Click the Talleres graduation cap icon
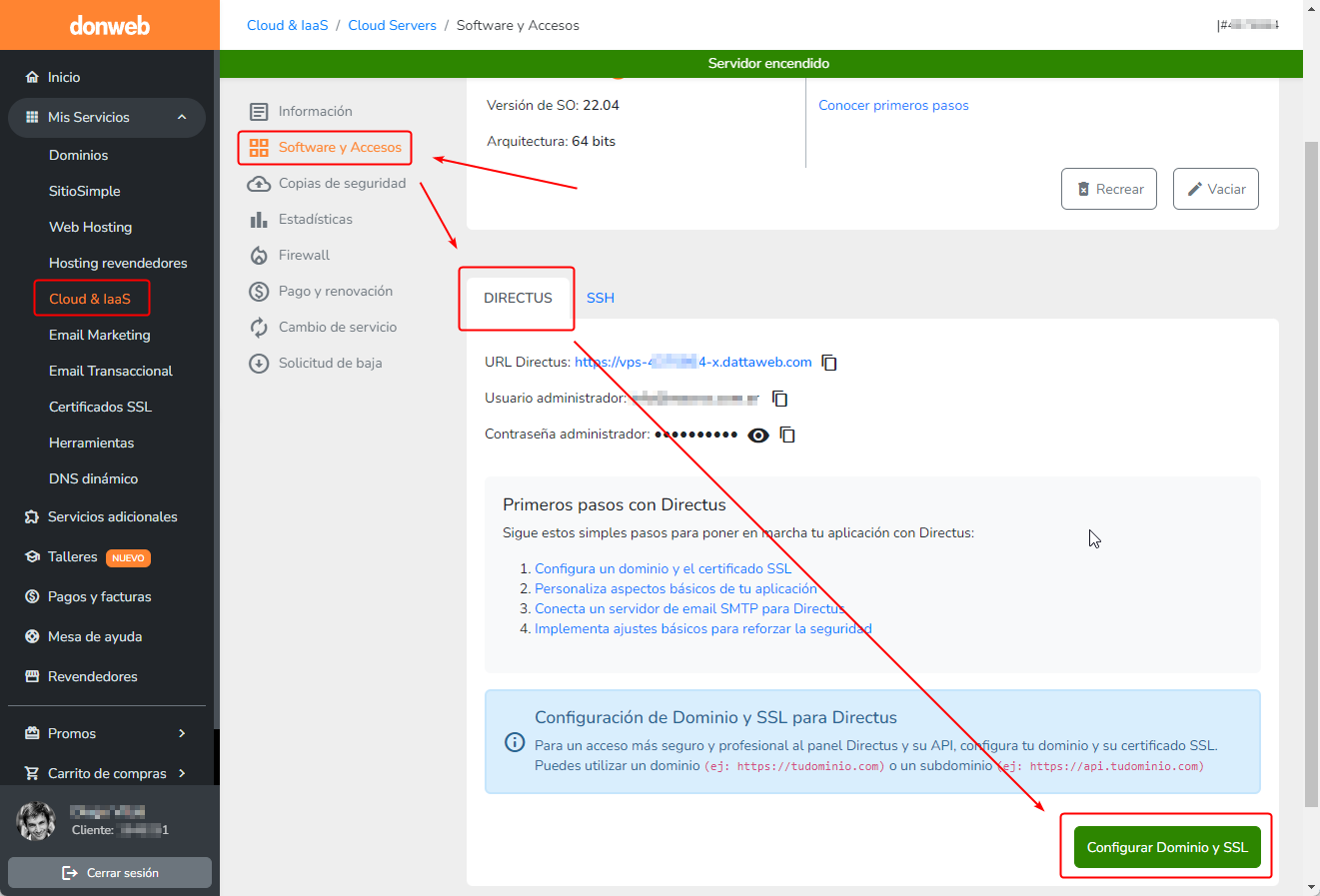This screenshot has height=896, width=1320. 32,556
